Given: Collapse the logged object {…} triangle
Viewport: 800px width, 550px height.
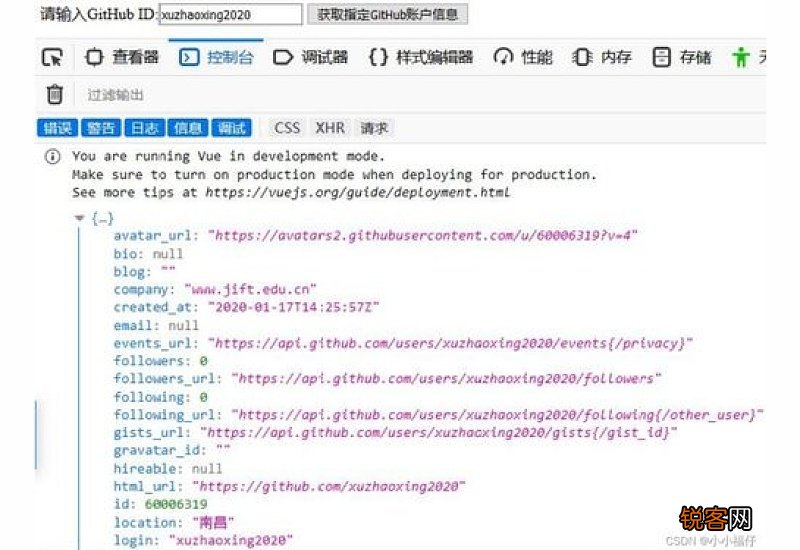Looking at the screenshot, I should (79, 218).
